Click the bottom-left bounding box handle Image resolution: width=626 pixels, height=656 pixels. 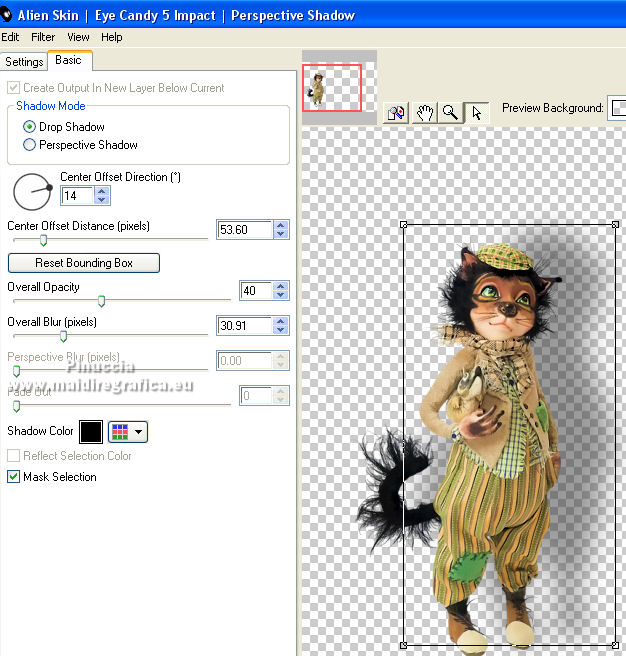point(403,645)
